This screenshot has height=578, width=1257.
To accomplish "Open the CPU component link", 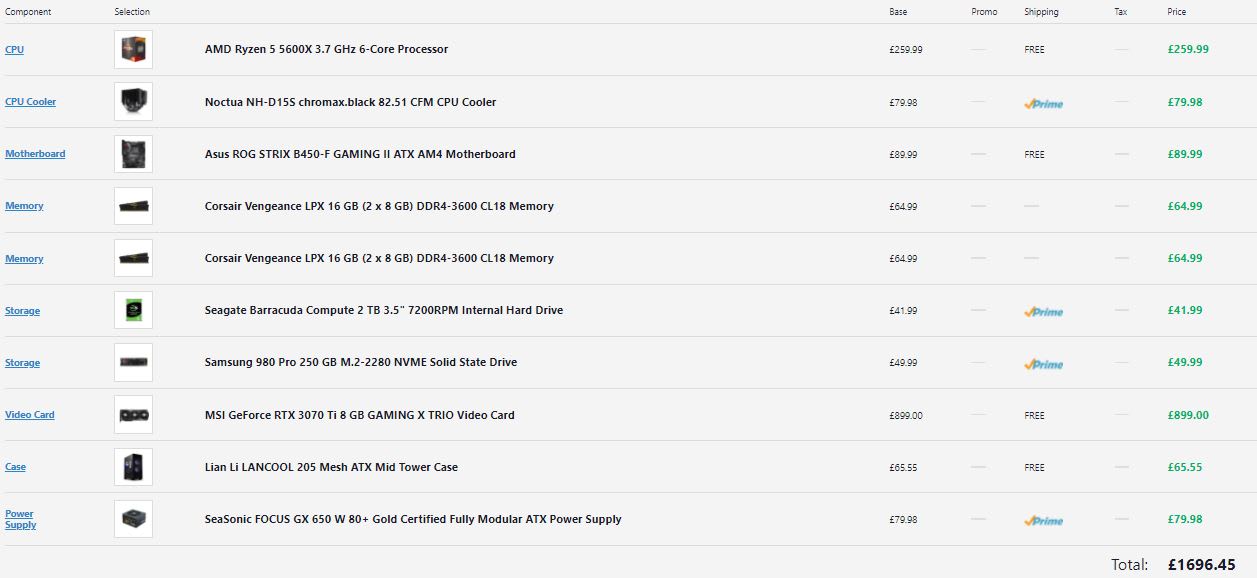I will click(x=14, y=50).
